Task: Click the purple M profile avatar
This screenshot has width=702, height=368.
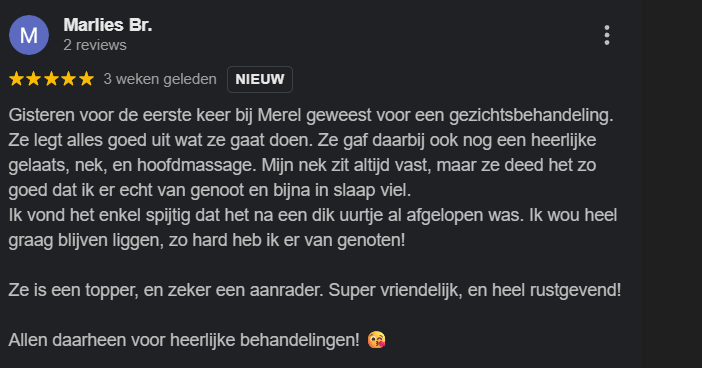Action: tap(29, 35)
